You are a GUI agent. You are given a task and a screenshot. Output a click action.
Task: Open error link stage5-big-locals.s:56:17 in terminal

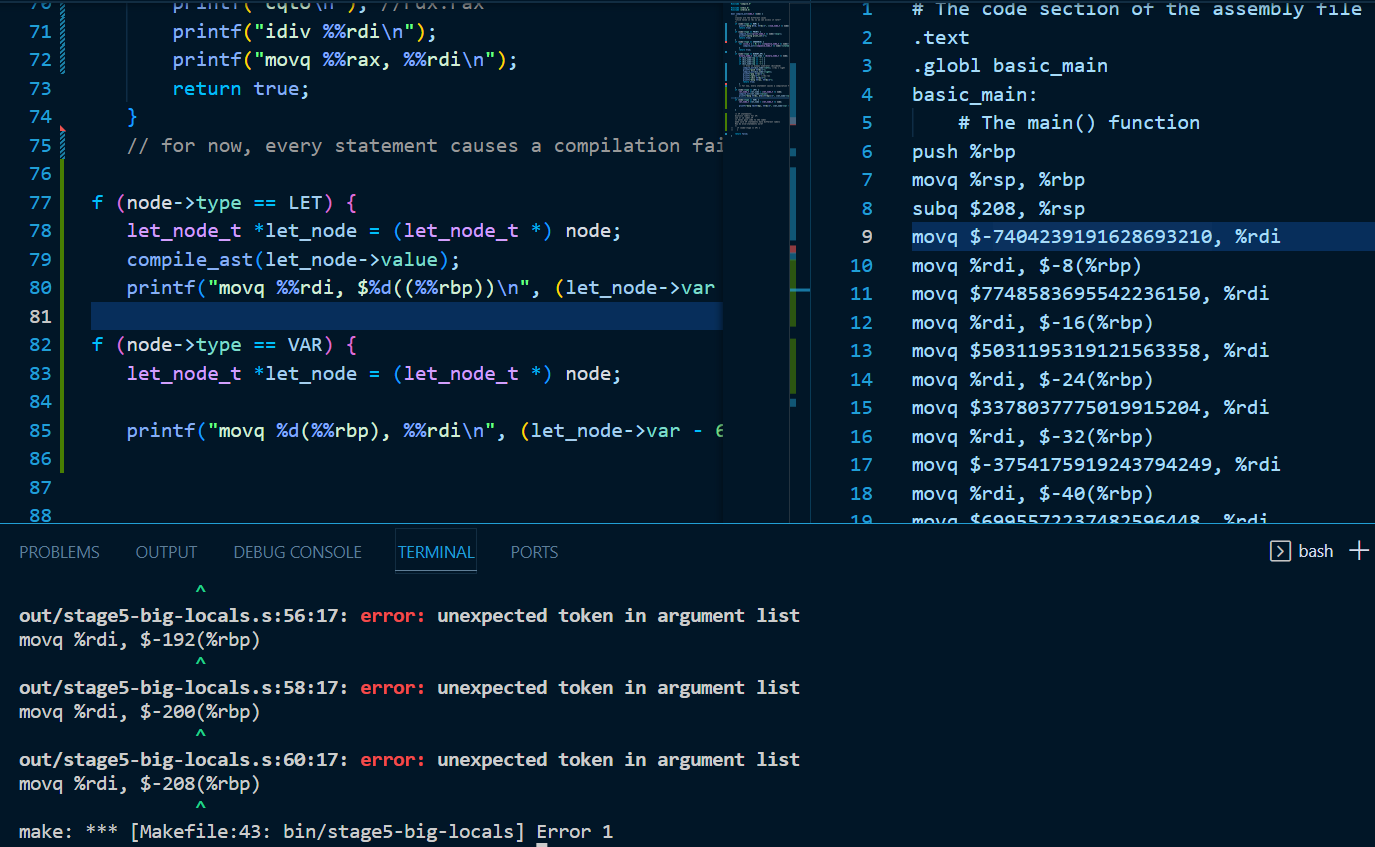(x=183, y=616)
